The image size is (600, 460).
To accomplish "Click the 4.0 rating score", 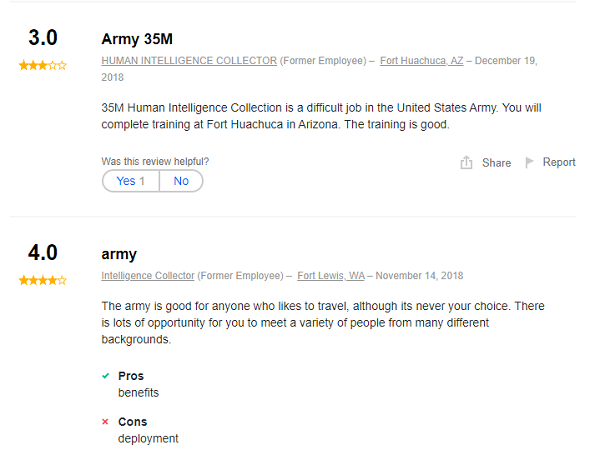I will pyautogui.click(x=43, y=253).
